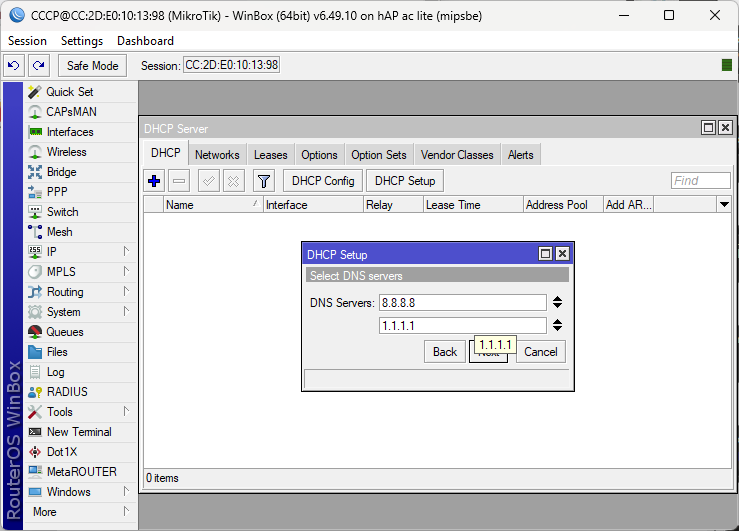Toggle Safe Mode
Screen dimensions: 739x531
[92, 65]
